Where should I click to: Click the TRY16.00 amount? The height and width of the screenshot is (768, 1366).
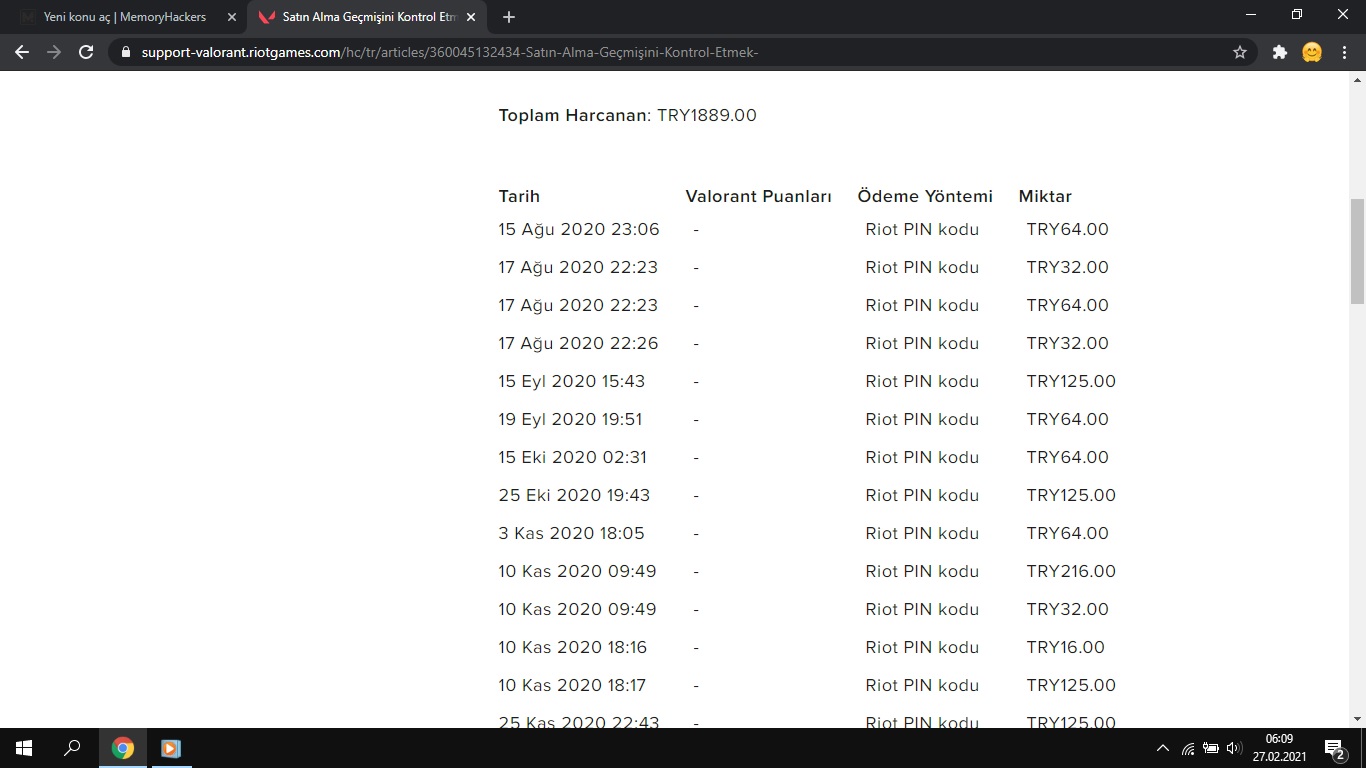point(1066,647)
